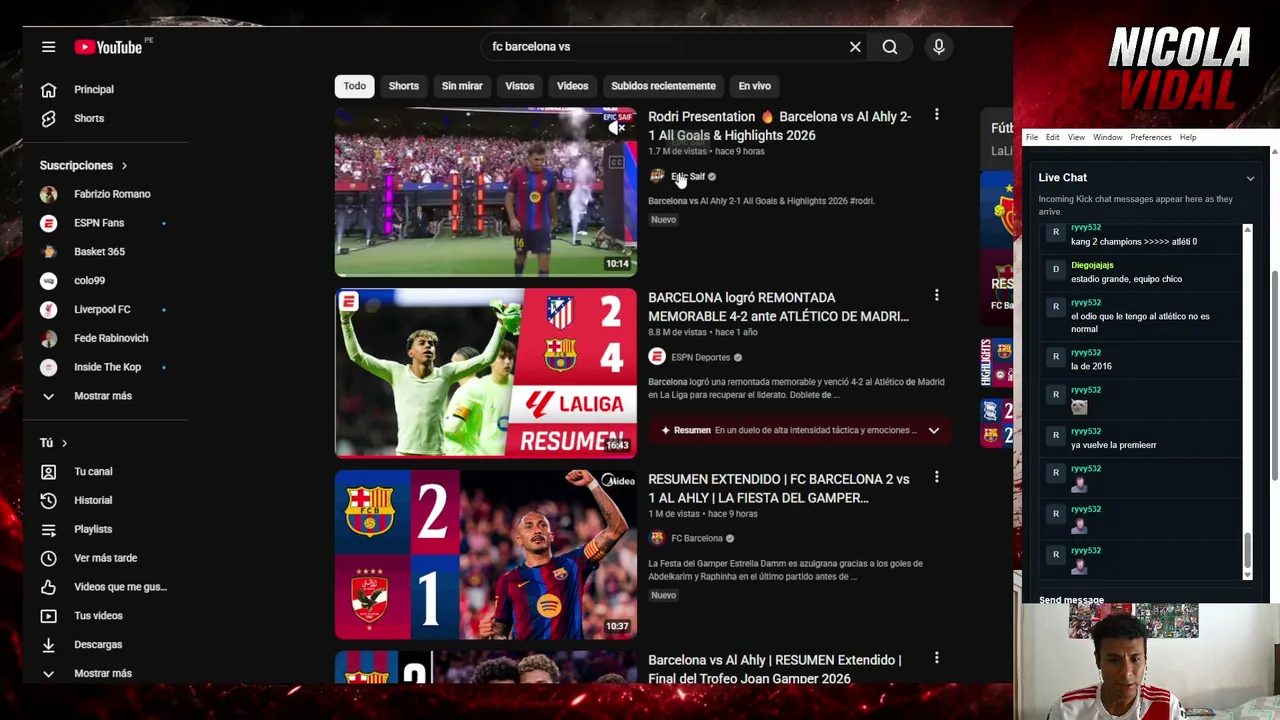The height and width of the screenshot is (720, 1280).
Task: Toggle subtitles on the Rodri Presentation preview
Action: coord(617,161)
